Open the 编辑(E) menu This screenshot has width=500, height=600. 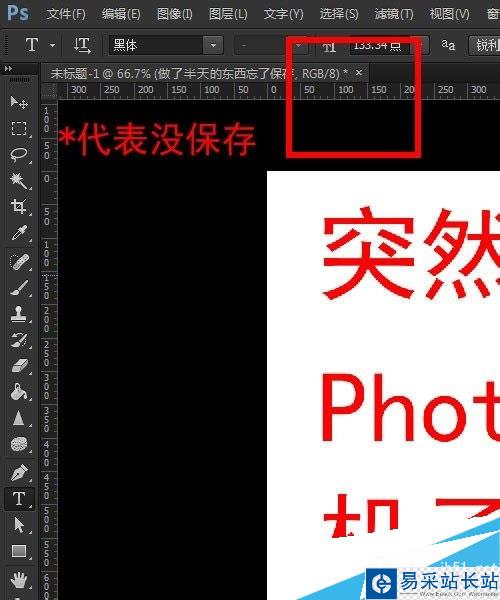[121, 14]
